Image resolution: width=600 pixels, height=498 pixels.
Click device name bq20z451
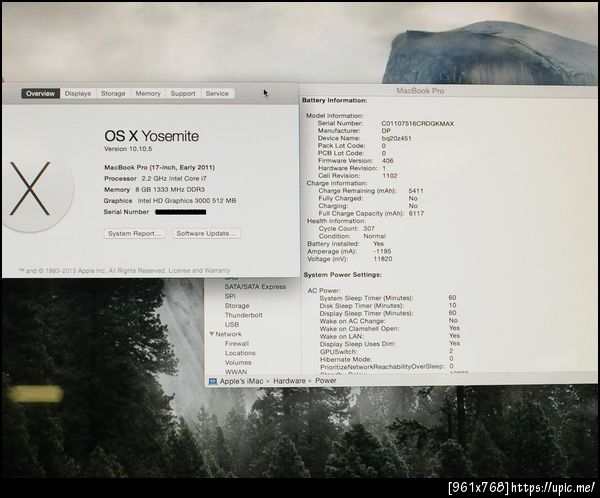tap(396, 139)
